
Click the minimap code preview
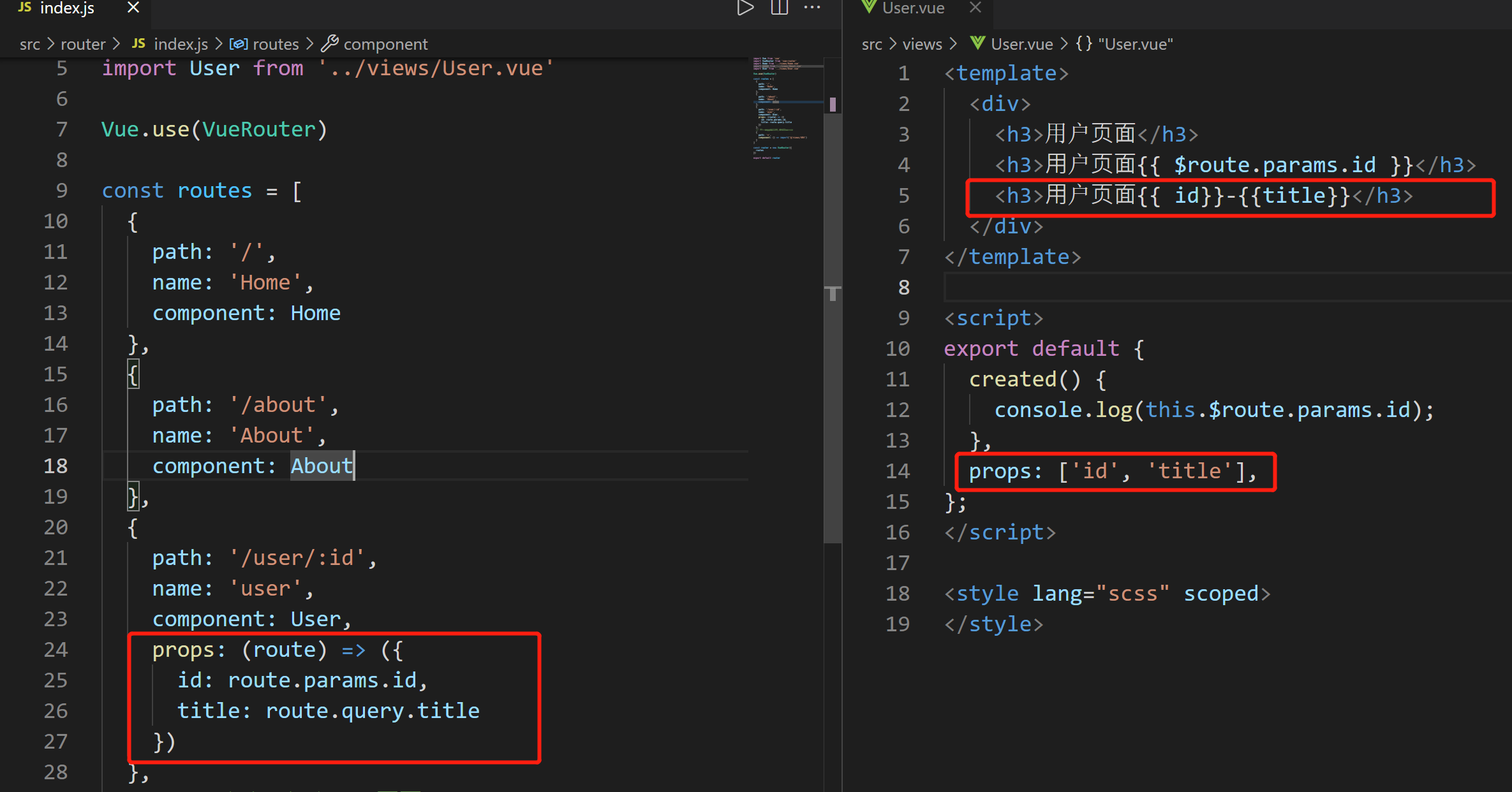[782, 108]
